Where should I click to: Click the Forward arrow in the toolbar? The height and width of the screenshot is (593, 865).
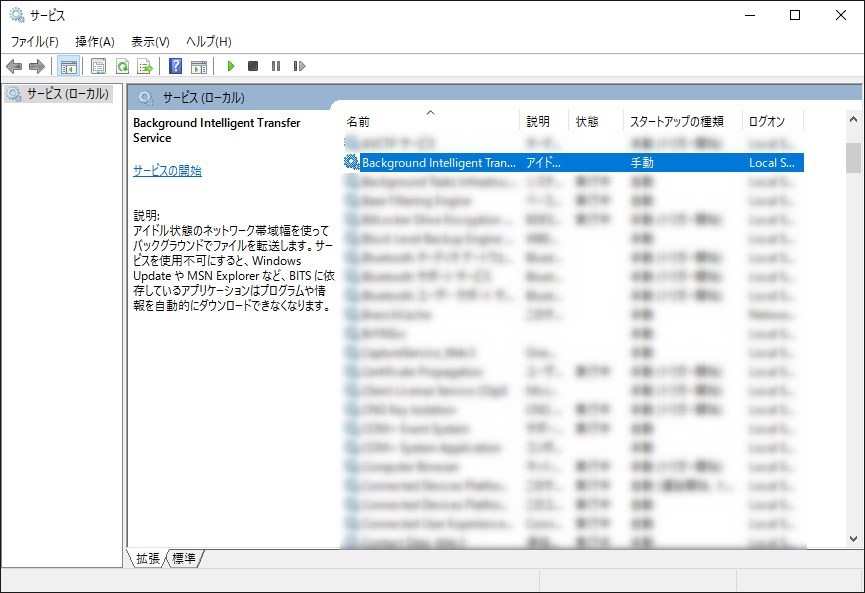click(37, 66)
